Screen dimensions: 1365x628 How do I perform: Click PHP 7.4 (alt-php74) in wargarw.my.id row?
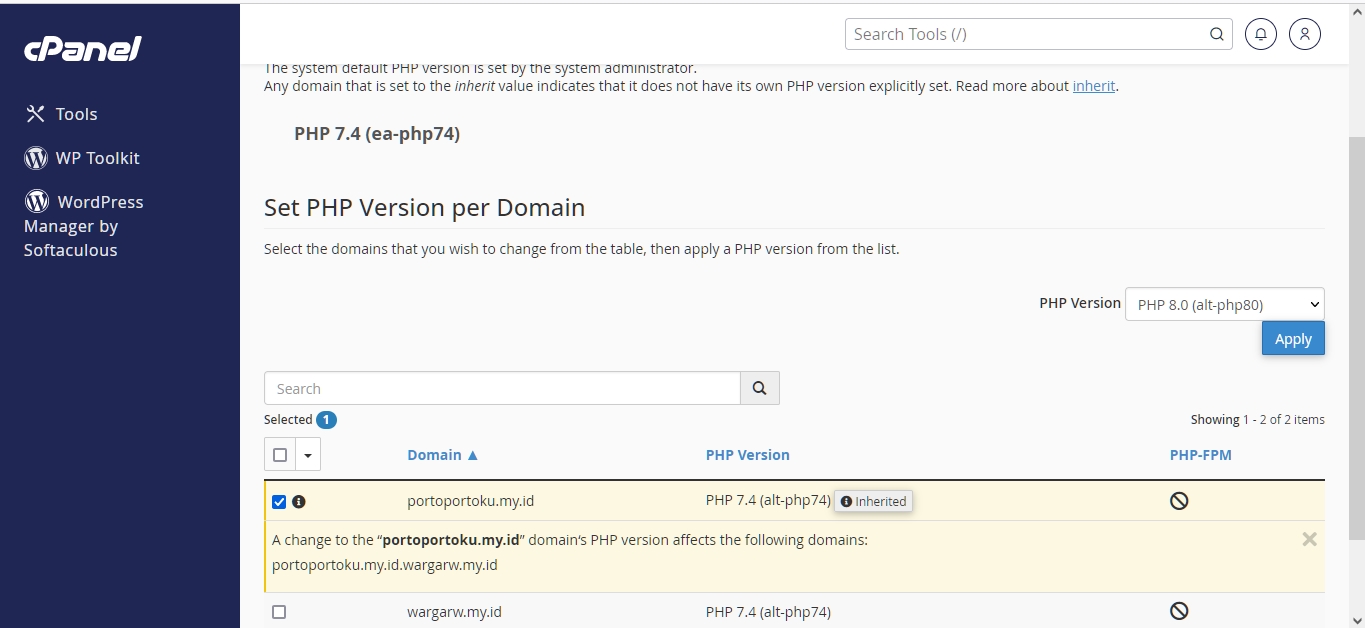coord(768,611)
